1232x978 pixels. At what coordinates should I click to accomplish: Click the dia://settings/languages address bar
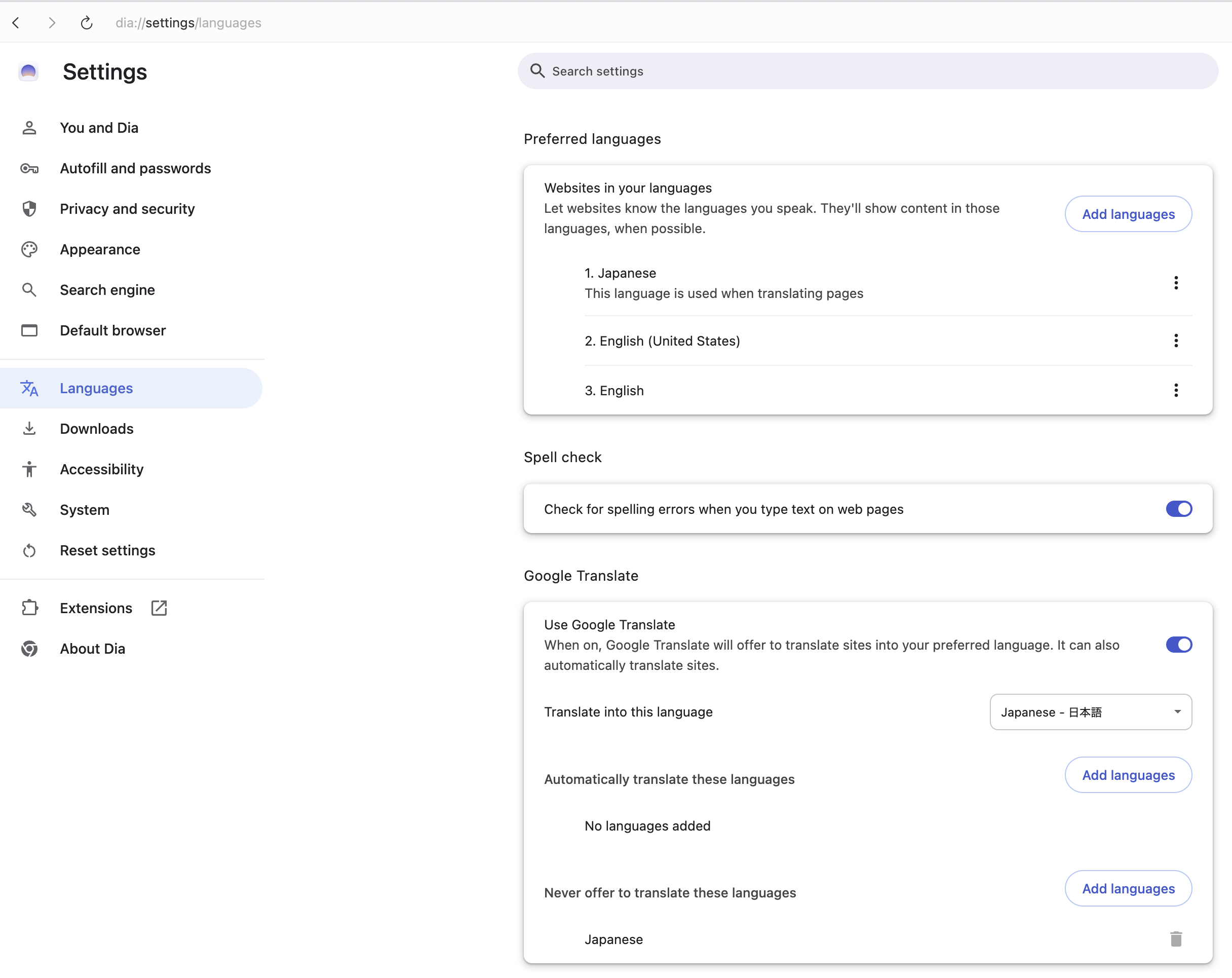click(x=188, y=23)
